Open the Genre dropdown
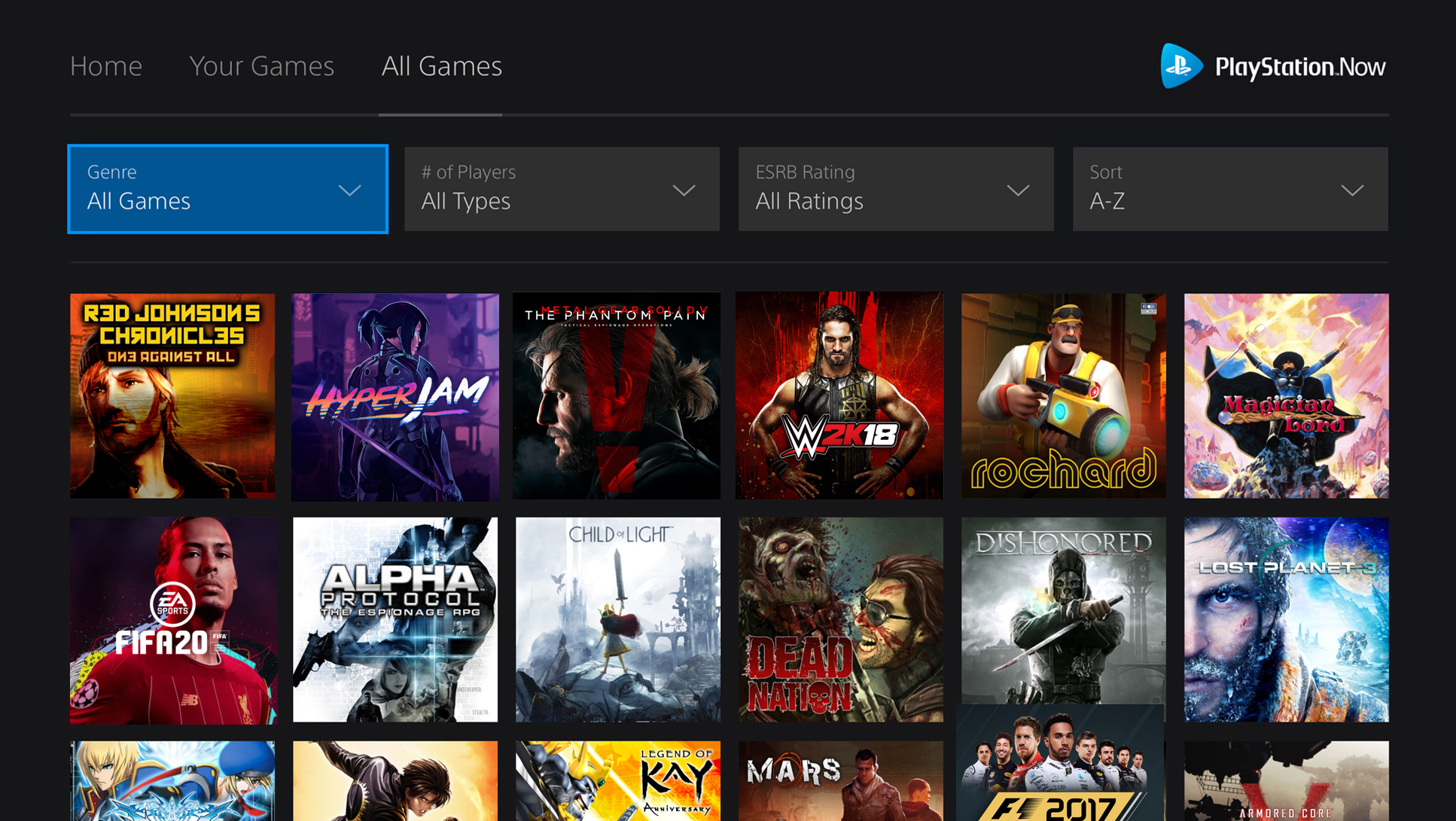Viewport: 1456px width, 821px height. [x=227, y=189]
